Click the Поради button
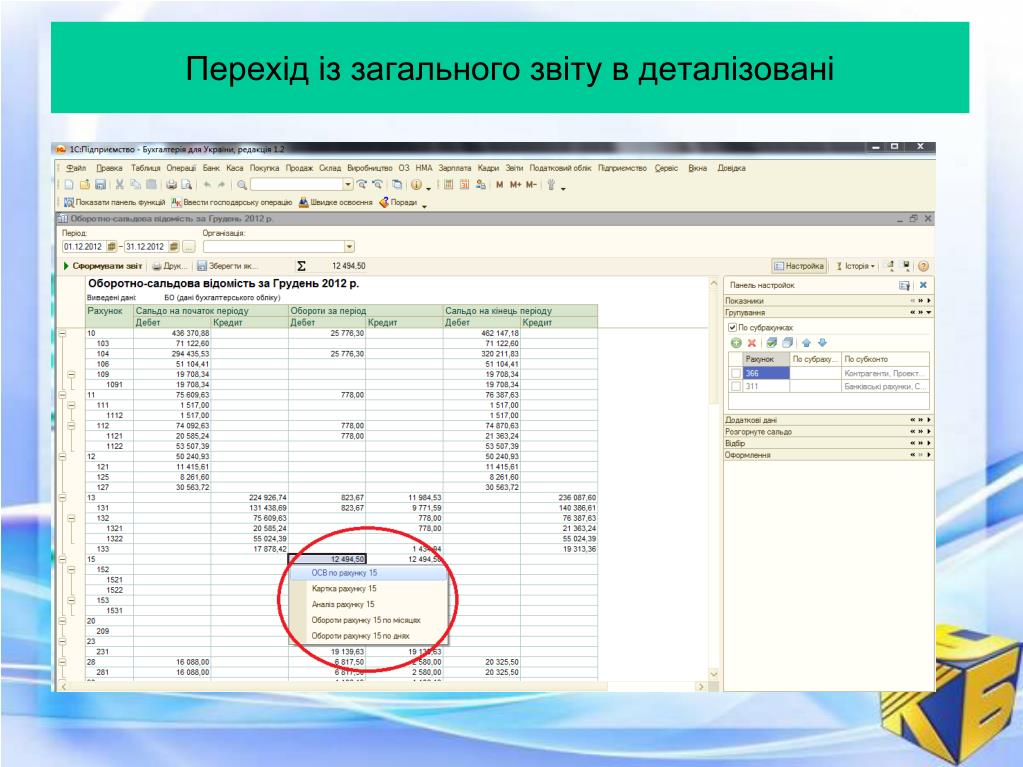Viewport: 1023px width, 767px height. pyautogui.click(x=399, y=203)
